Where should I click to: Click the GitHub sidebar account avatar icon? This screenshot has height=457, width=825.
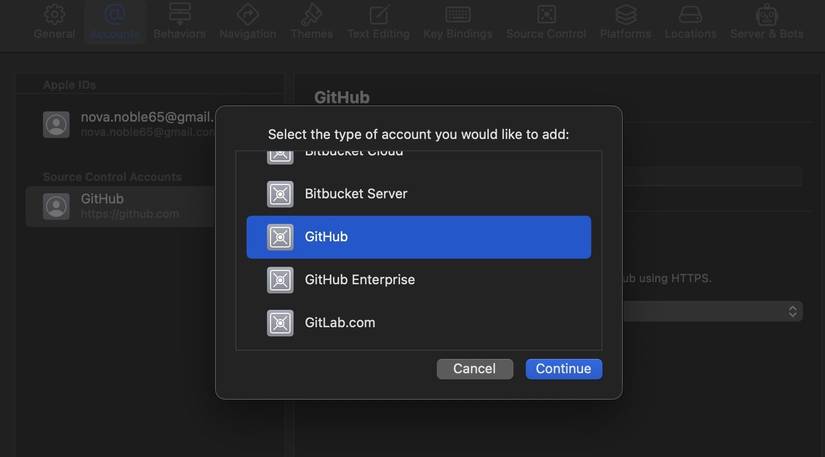[56, 206]
